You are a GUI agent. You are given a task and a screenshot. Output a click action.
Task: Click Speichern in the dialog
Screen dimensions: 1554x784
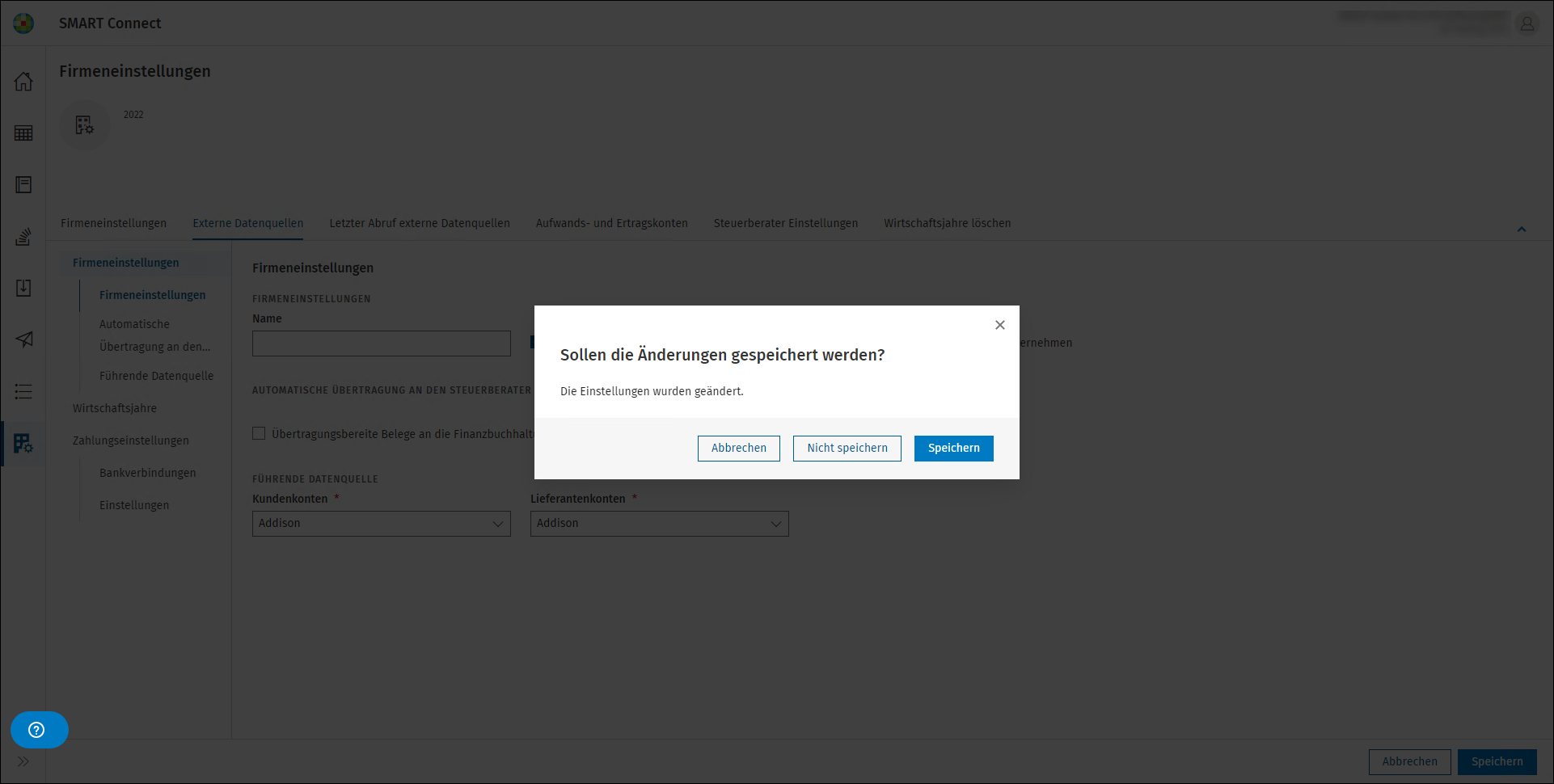(x=954, y=449)
